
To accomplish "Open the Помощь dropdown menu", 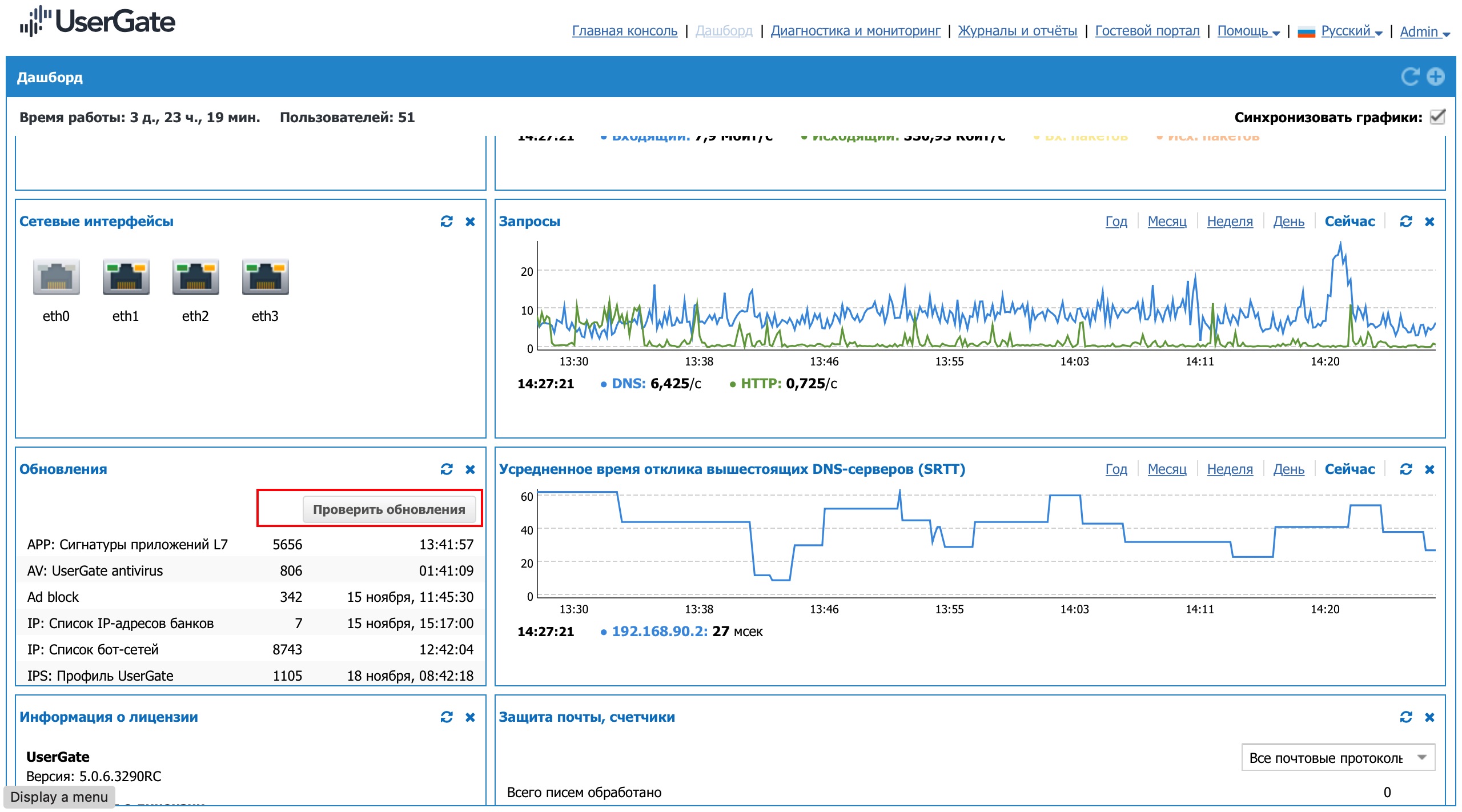I will click(1248, 31).
